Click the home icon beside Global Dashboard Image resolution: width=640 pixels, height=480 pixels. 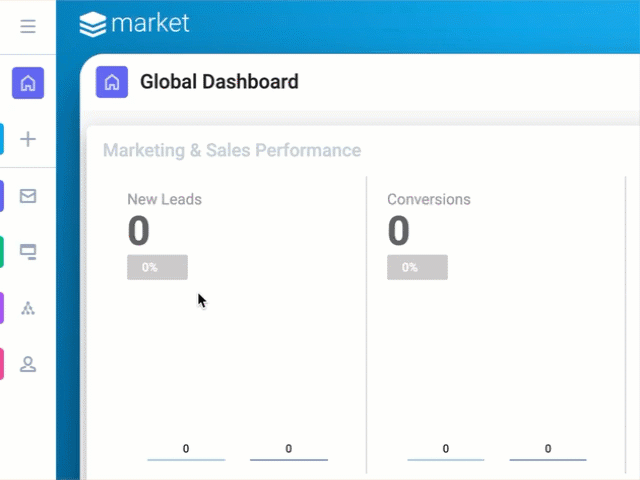(x=112, y=82)
